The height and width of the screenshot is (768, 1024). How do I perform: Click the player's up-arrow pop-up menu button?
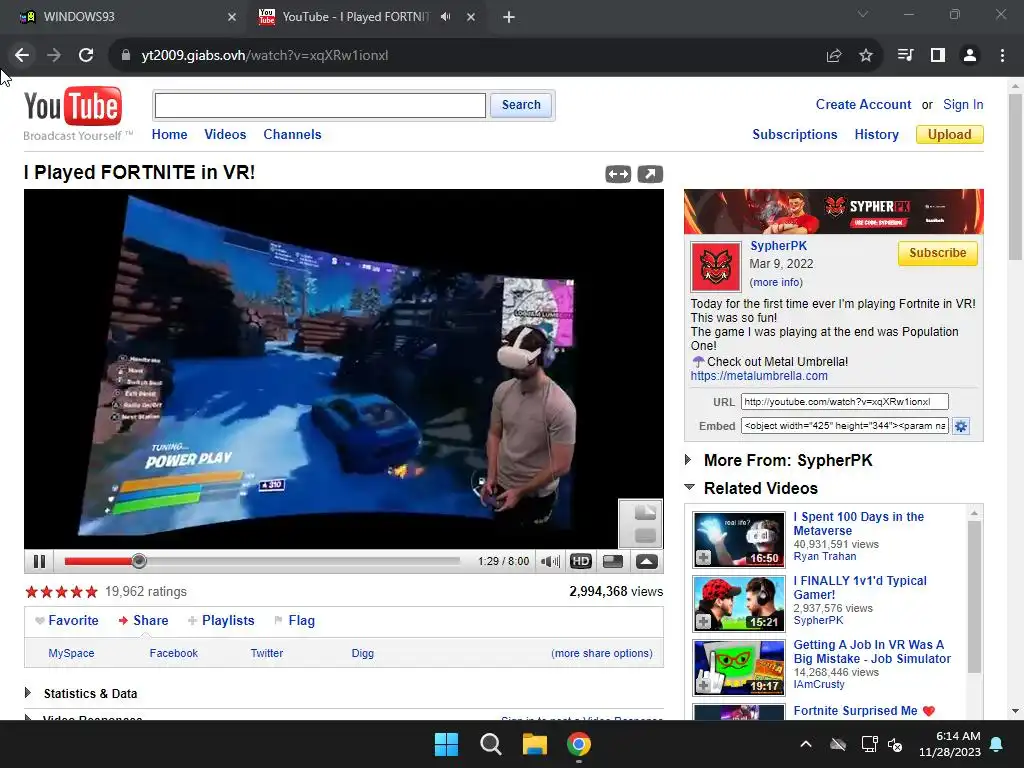coord(647,562)
